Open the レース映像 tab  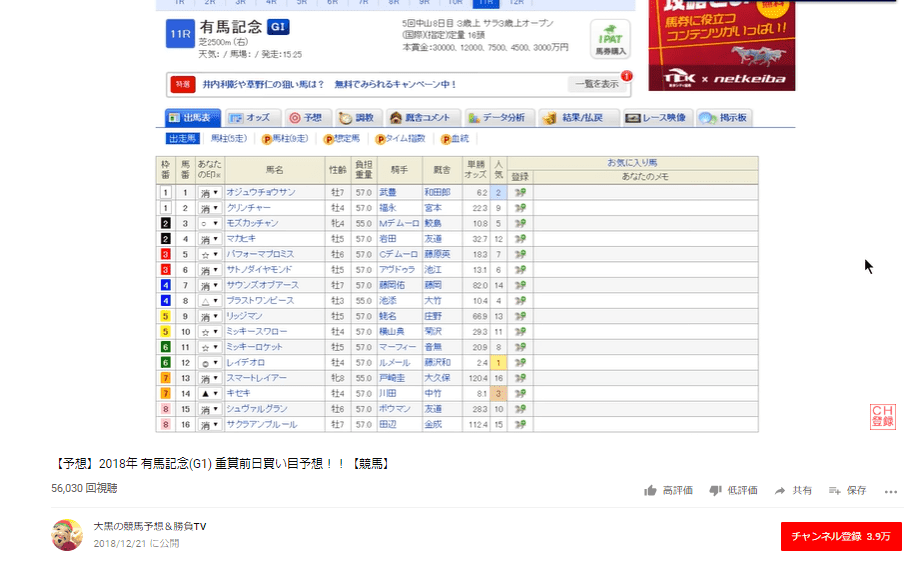(656, 118)
